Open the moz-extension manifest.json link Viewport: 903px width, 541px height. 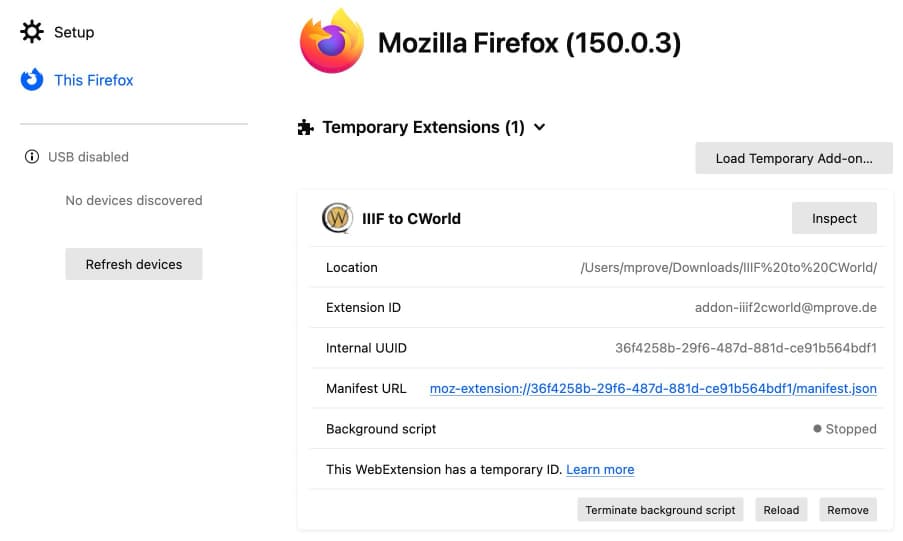(x=653, y=389)
